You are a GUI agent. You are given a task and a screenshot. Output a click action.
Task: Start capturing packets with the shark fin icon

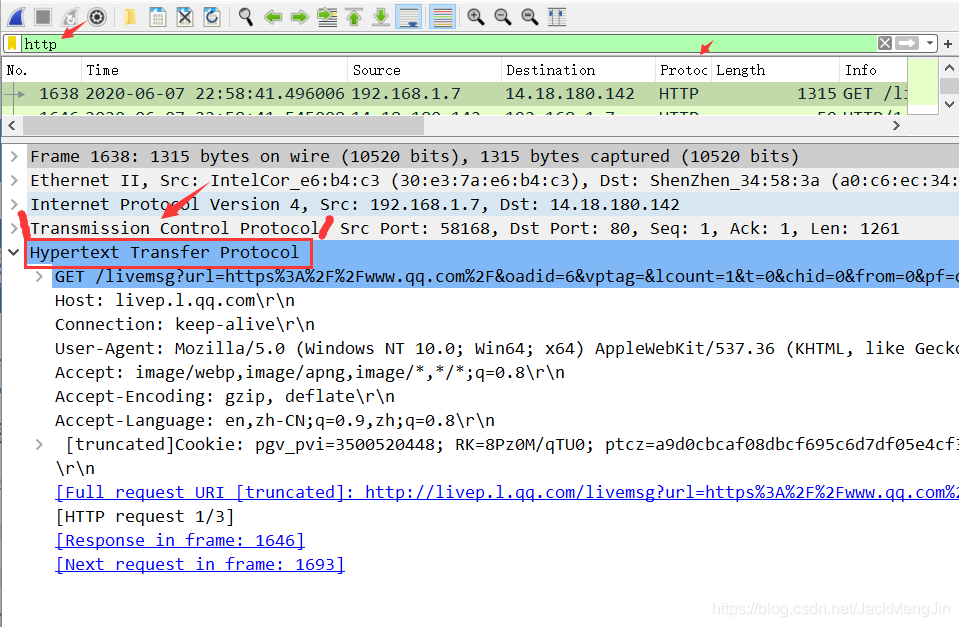(17, 17)
